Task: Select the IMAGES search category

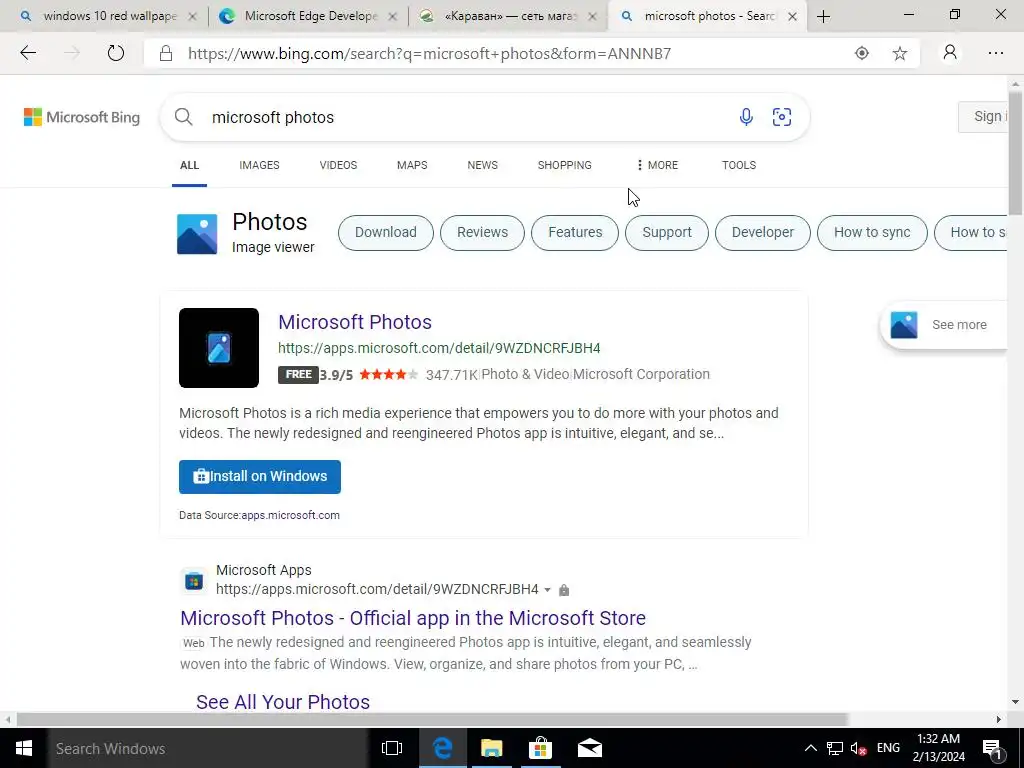Action: (259, 165)
